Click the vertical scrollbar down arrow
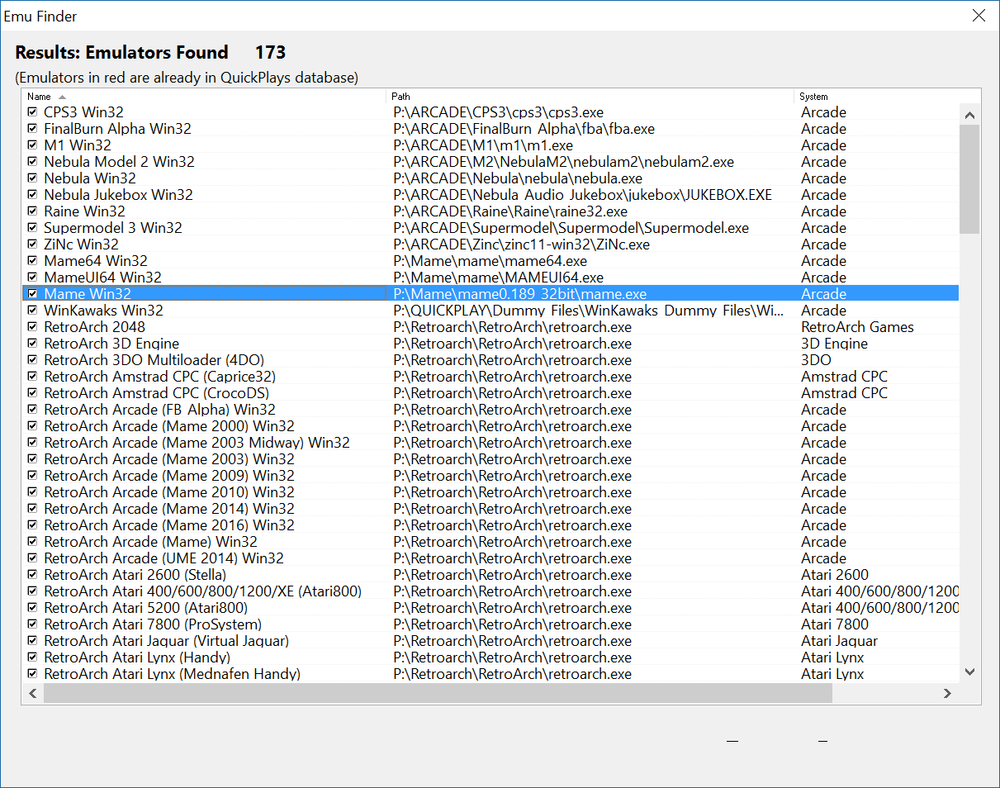 click(969, 671)
